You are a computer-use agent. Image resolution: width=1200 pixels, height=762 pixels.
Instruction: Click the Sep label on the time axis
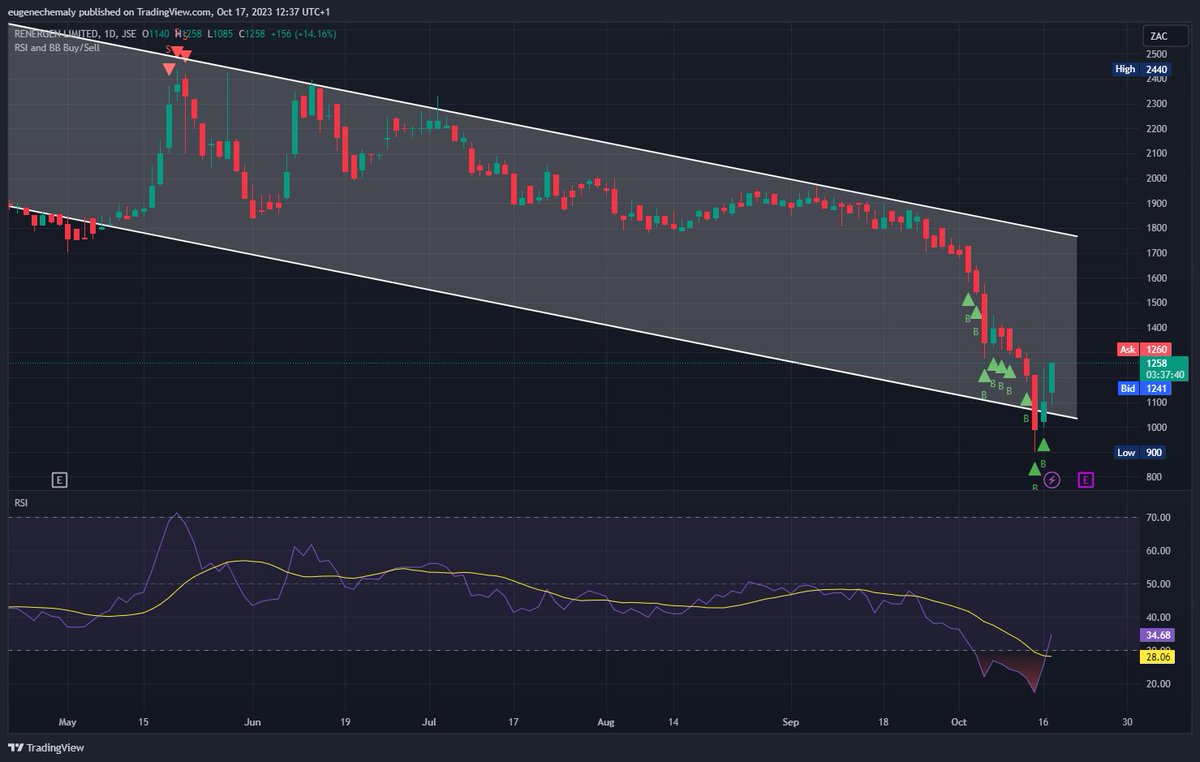790,721
